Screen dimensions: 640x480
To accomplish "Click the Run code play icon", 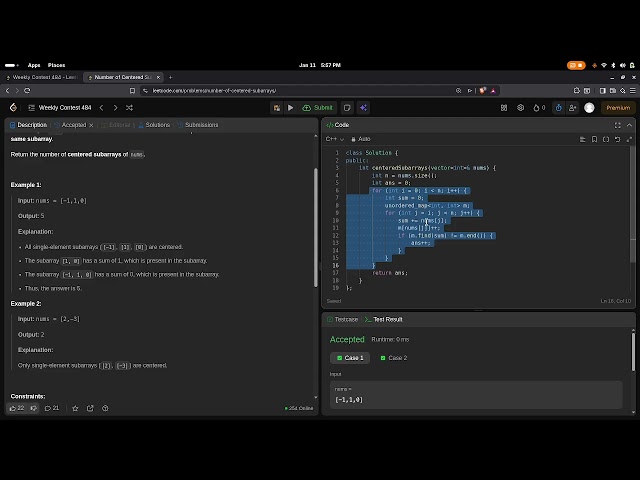I will tap(291, 108).
